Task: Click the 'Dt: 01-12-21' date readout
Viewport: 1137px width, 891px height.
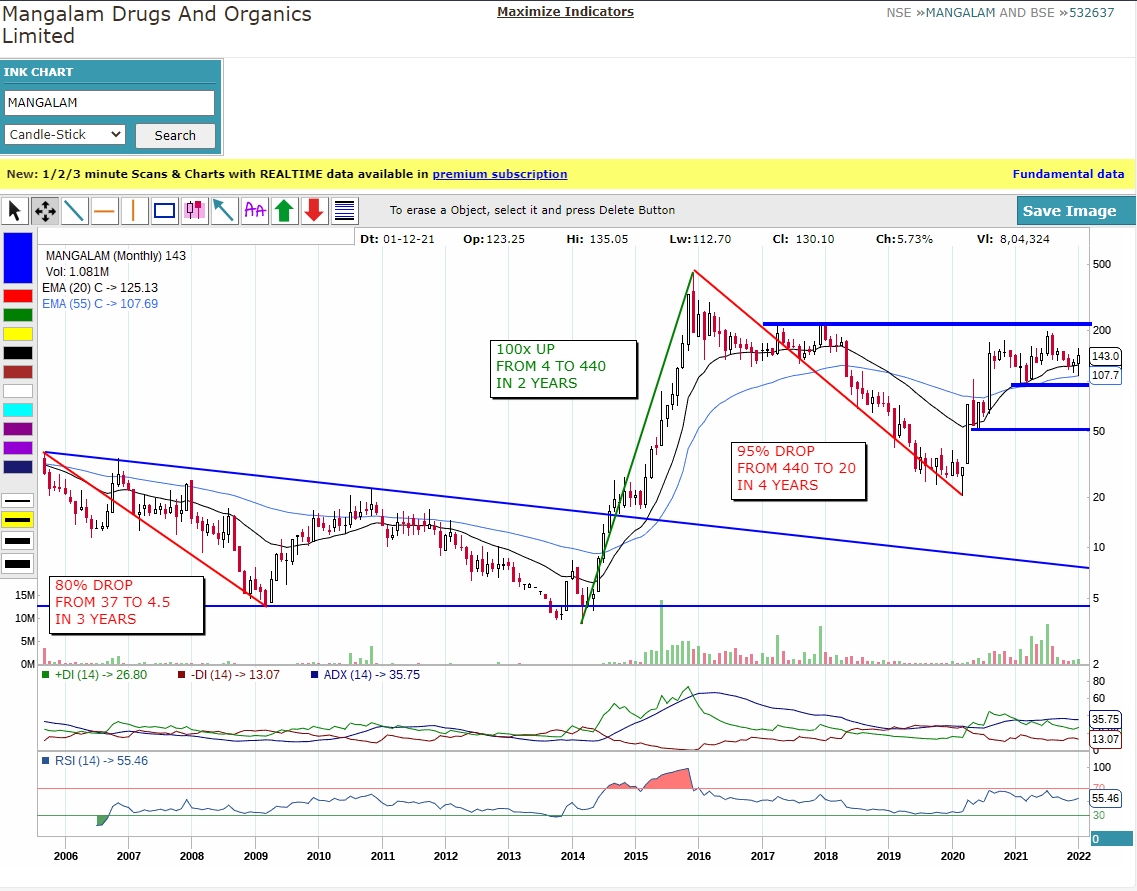Action: coord(397,239)
